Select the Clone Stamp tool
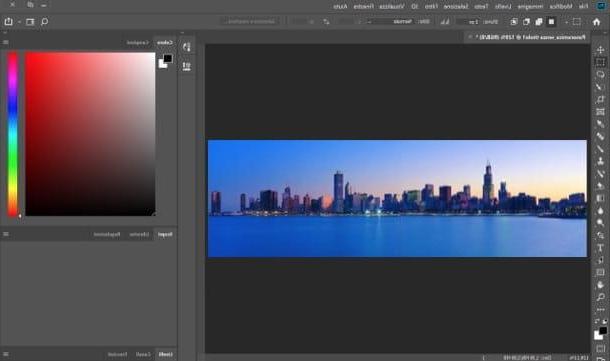The height and width of the screenshot is (361, 610). (600, 161)
